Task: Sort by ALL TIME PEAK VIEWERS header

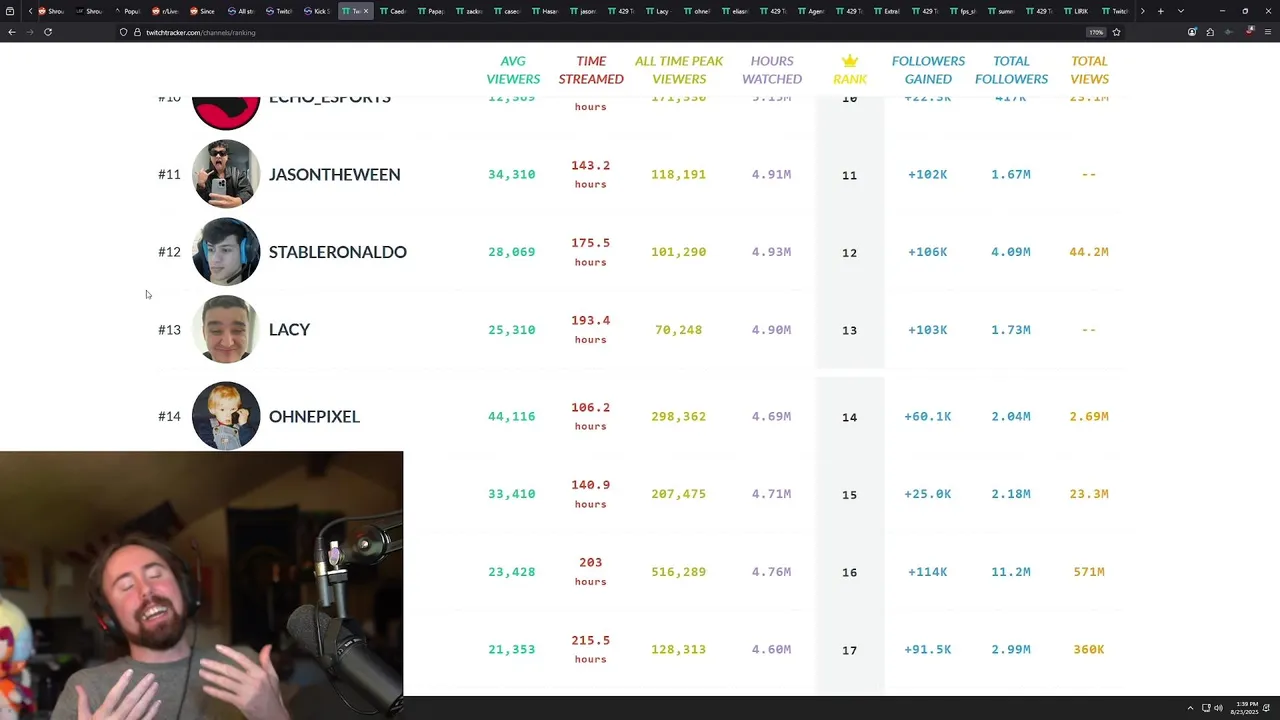Action: click(x=679, y=70)
